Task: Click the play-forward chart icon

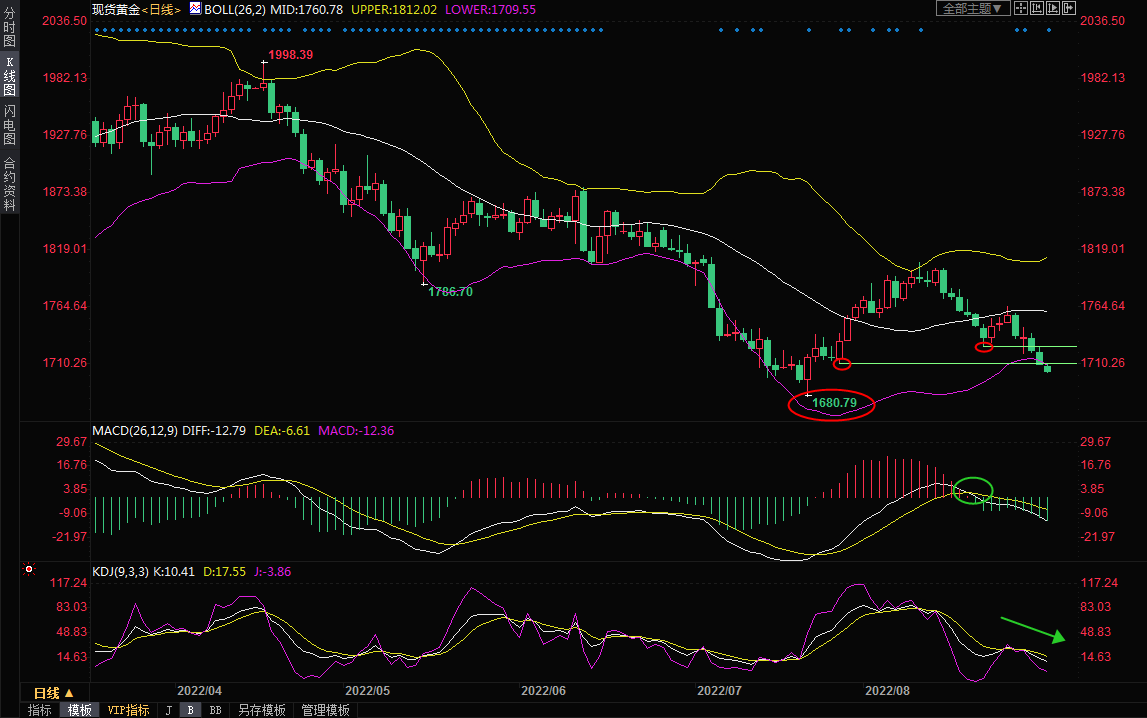Action: coord(1055,8)
